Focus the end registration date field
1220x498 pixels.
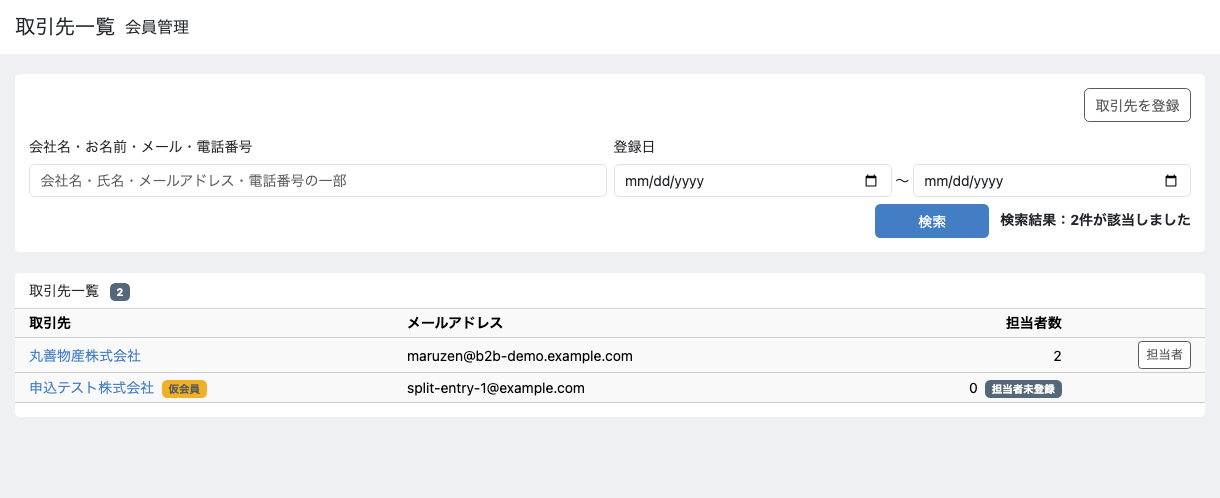point(1052,181)
